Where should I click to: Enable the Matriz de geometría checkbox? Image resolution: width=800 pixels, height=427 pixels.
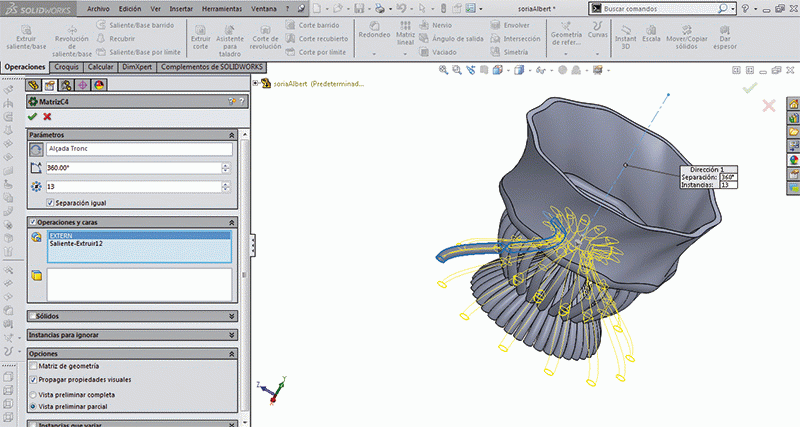click(34, 368)
